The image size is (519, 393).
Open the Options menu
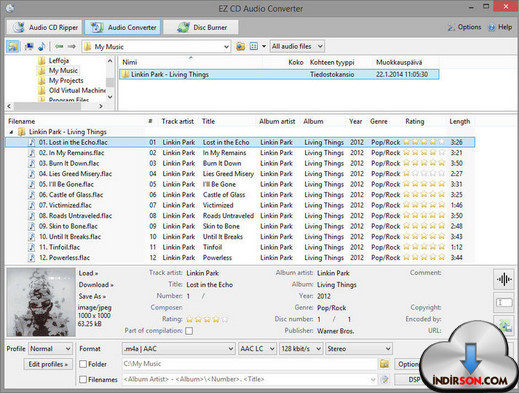(x=464, y=27)
